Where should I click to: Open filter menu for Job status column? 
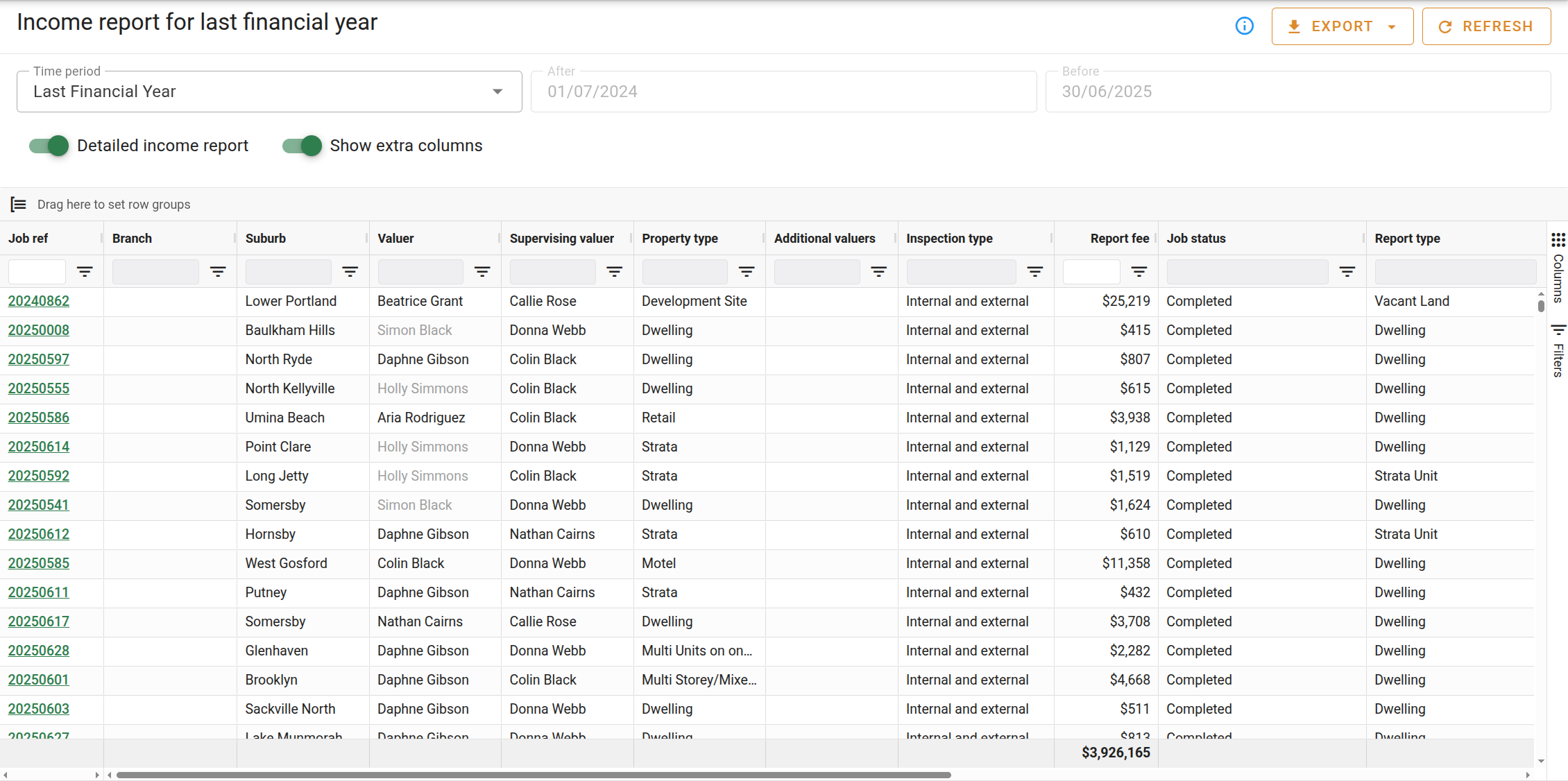[1347, 272]
